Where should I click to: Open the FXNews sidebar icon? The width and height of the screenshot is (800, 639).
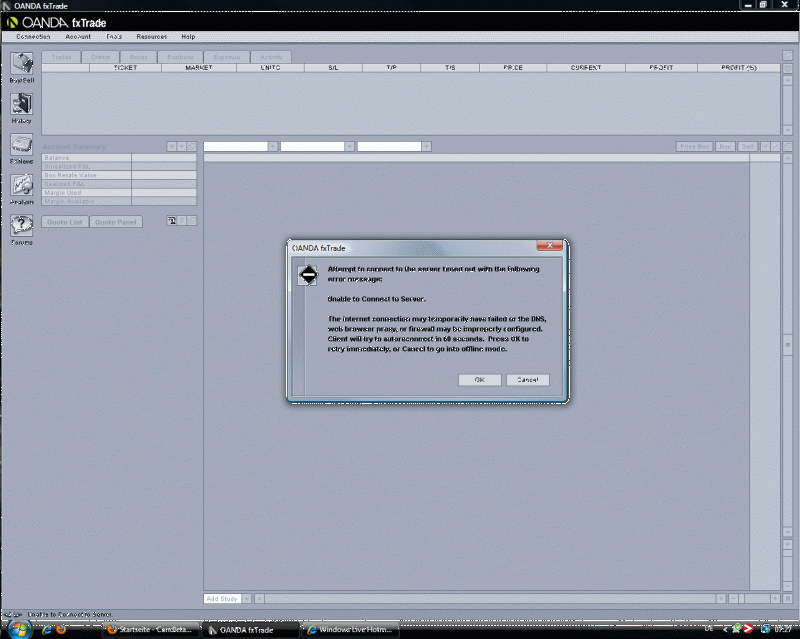21,145
